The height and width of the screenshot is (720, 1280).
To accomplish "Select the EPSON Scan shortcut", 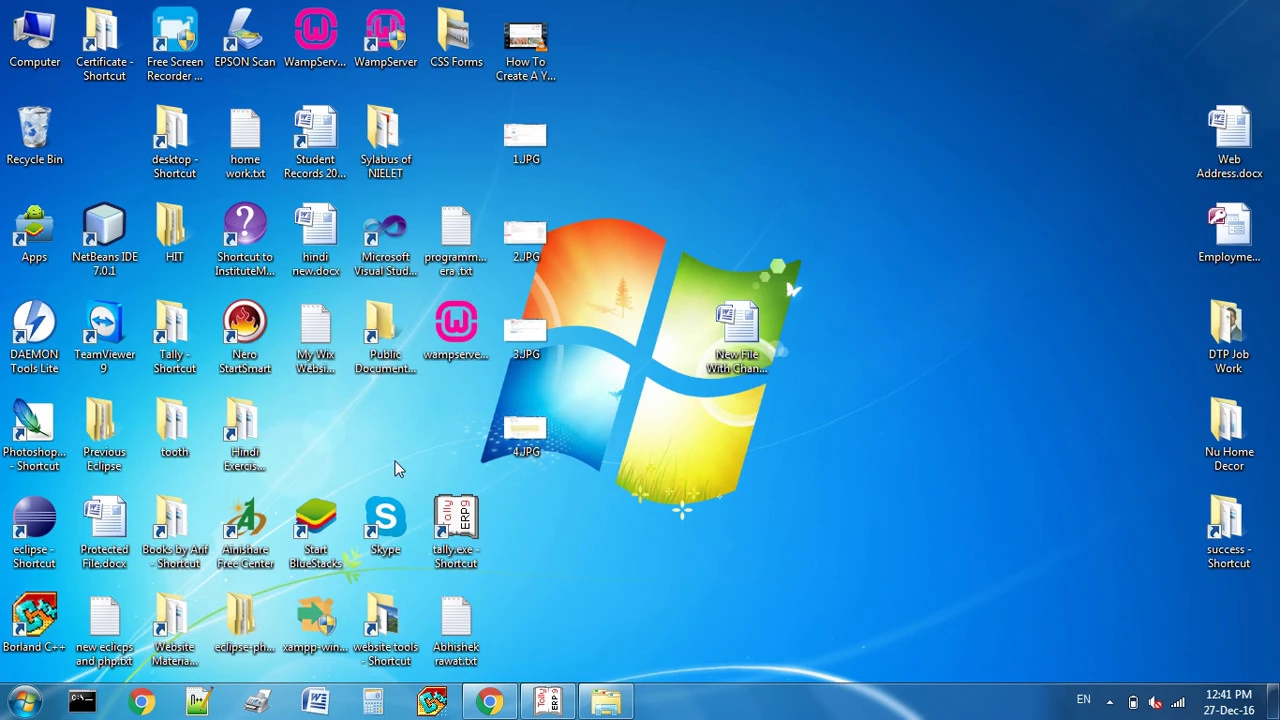I will click(x=245, y=40).
